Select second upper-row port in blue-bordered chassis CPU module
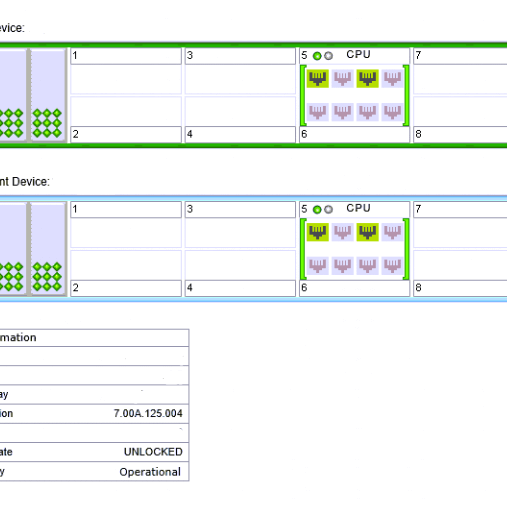The height and width of the screenshot is (507, 507). pyautogui.click(x=342, y=232)
